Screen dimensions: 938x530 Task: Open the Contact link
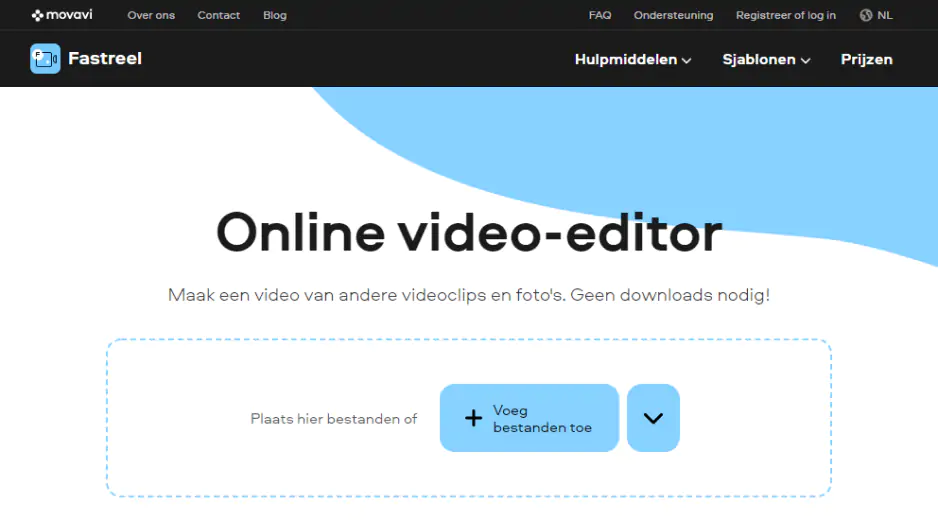[218, 15]
